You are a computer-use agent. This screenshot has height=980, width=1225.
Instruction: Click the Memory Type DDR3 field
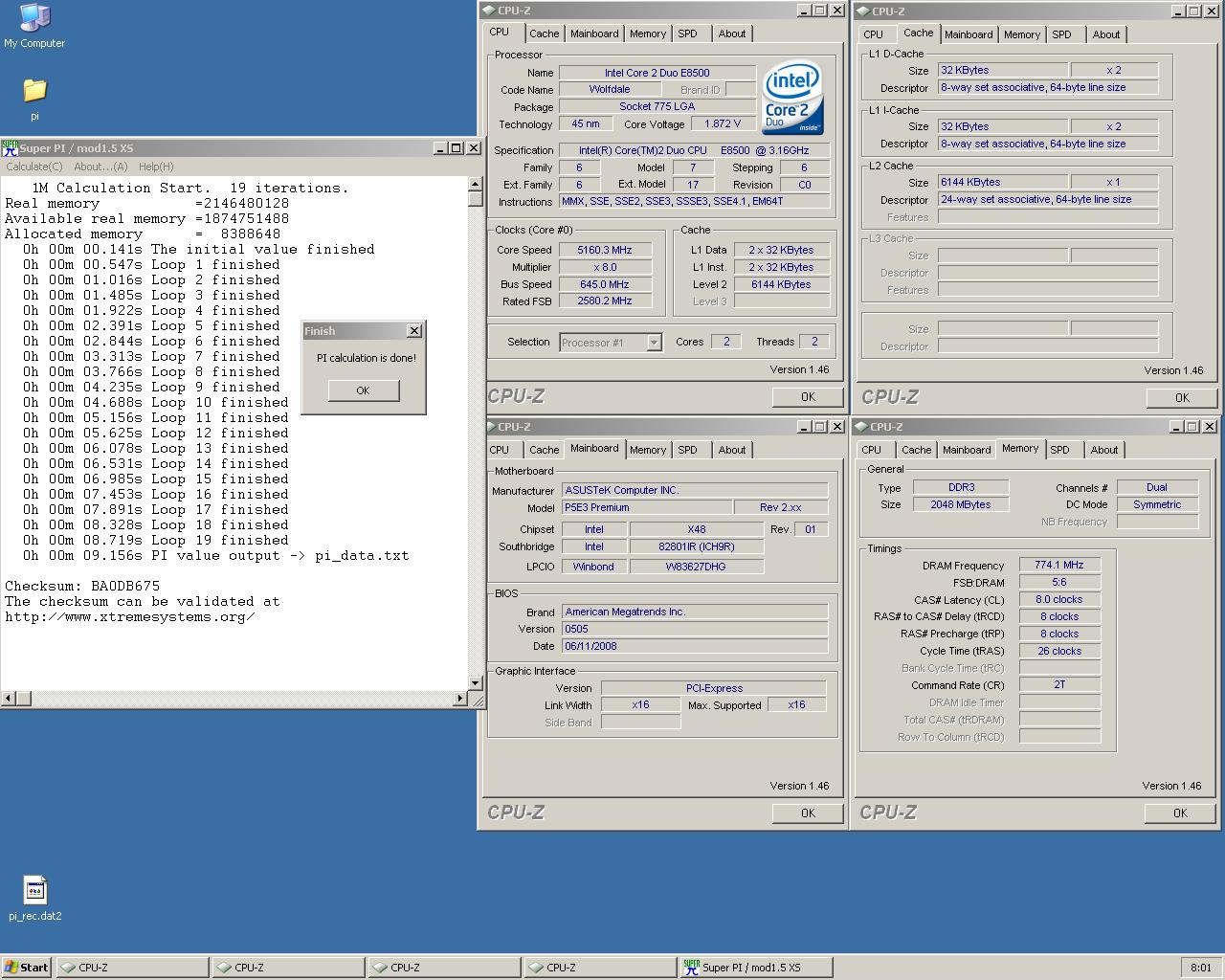961,487
